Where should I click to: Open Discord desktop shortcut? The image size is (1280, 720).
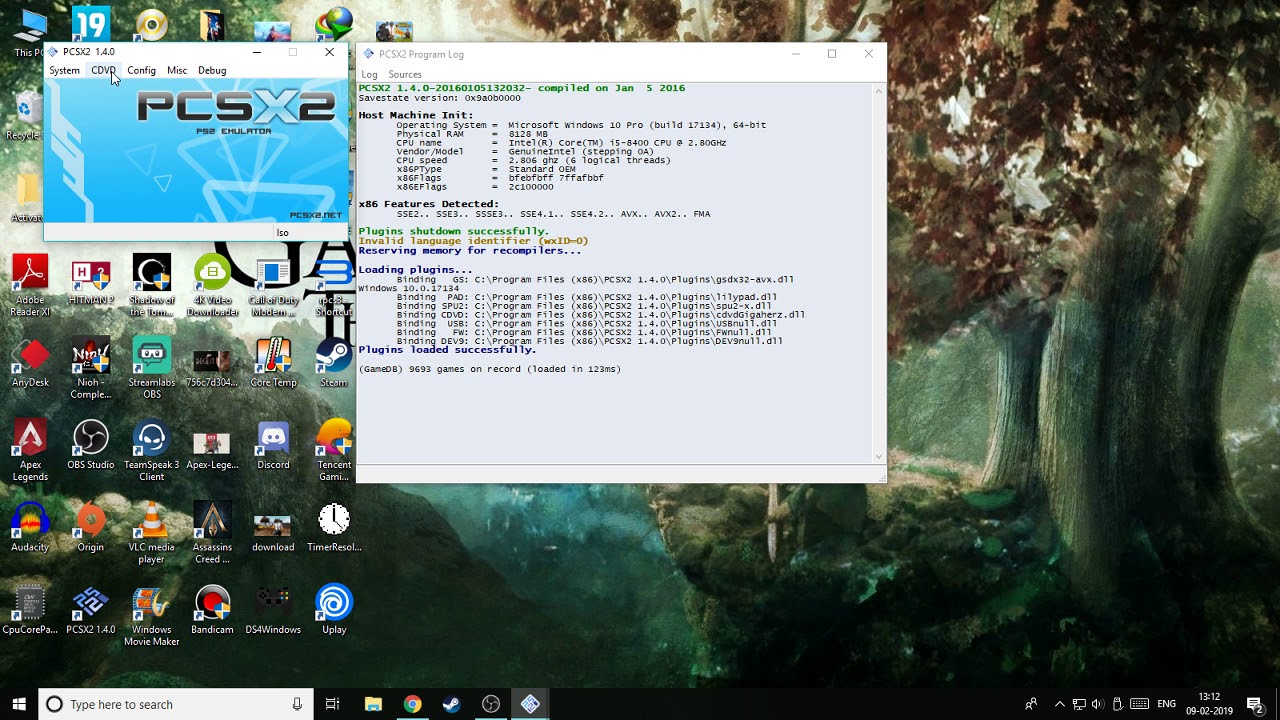(273, 445)
